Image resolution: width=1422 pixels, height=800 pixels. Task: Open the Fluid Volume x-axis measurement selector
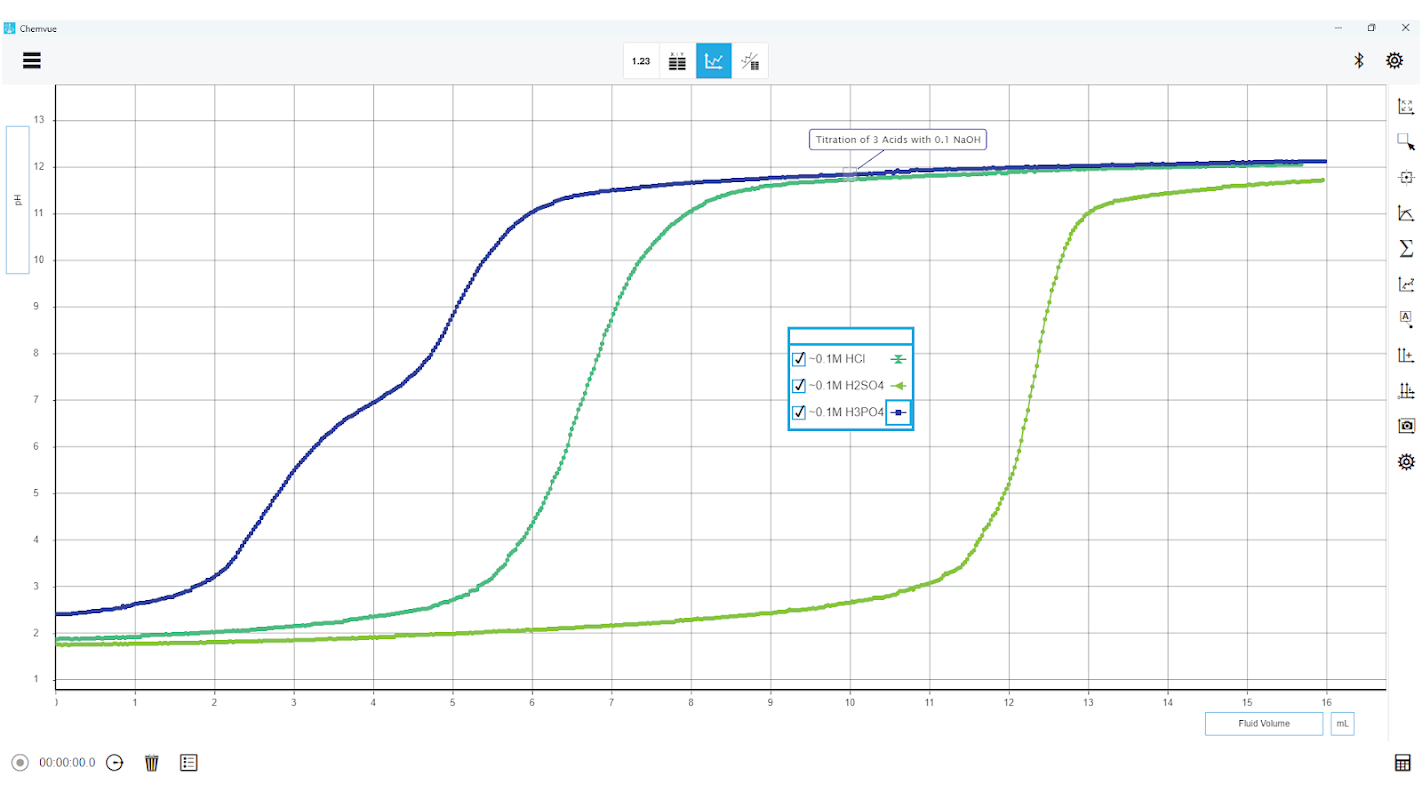(x=1264, y=723)
